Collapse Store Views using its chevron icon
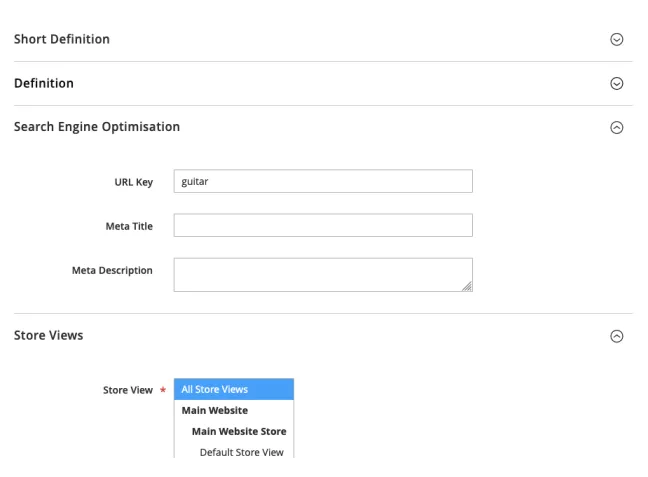648x477 pixels. [616, 336]
